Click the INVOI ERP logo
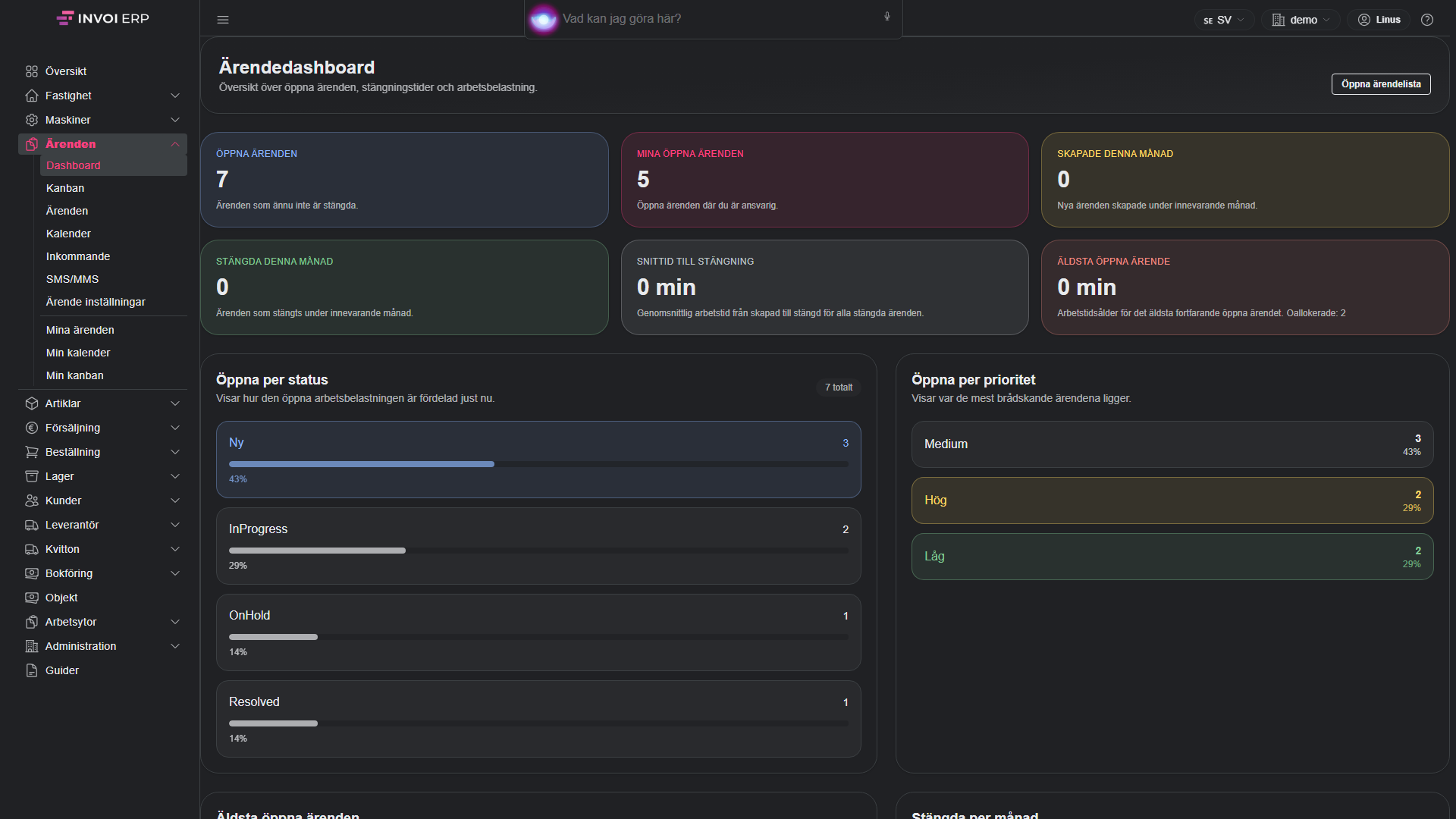Viewport: 1456px width, 819px height. coord(103,18)
